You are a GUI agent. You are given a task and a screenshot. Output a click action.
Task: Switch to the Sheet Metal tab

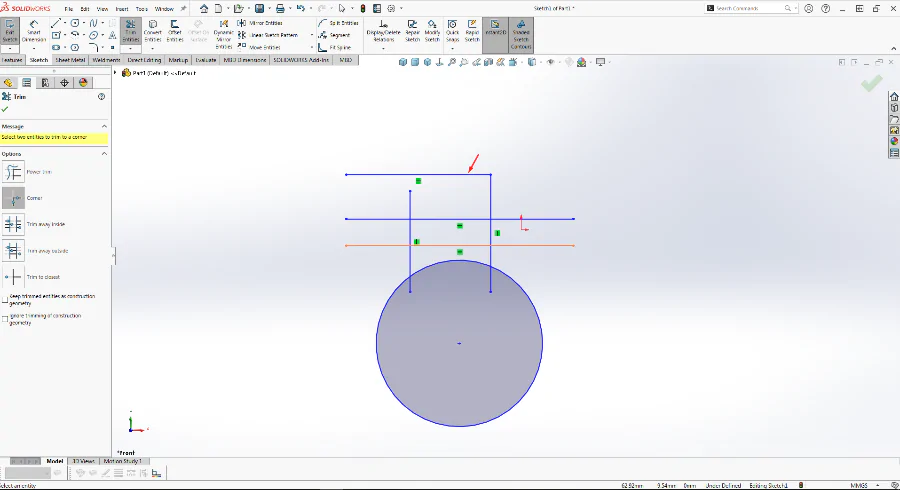[x=70, y=60]
